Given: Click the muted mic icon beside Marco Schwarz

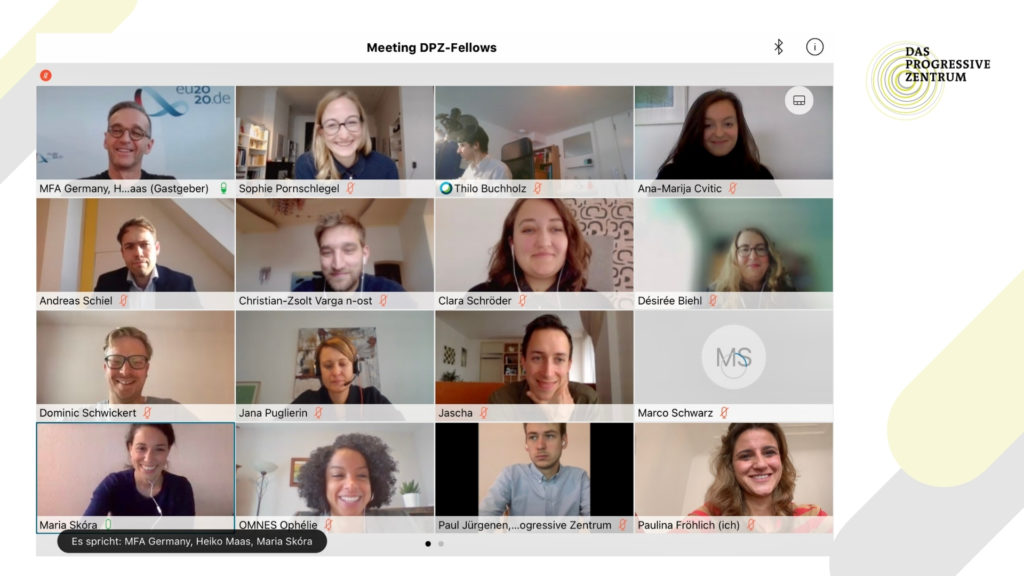Looking at the screenshot, I should (x=724, y=413).
